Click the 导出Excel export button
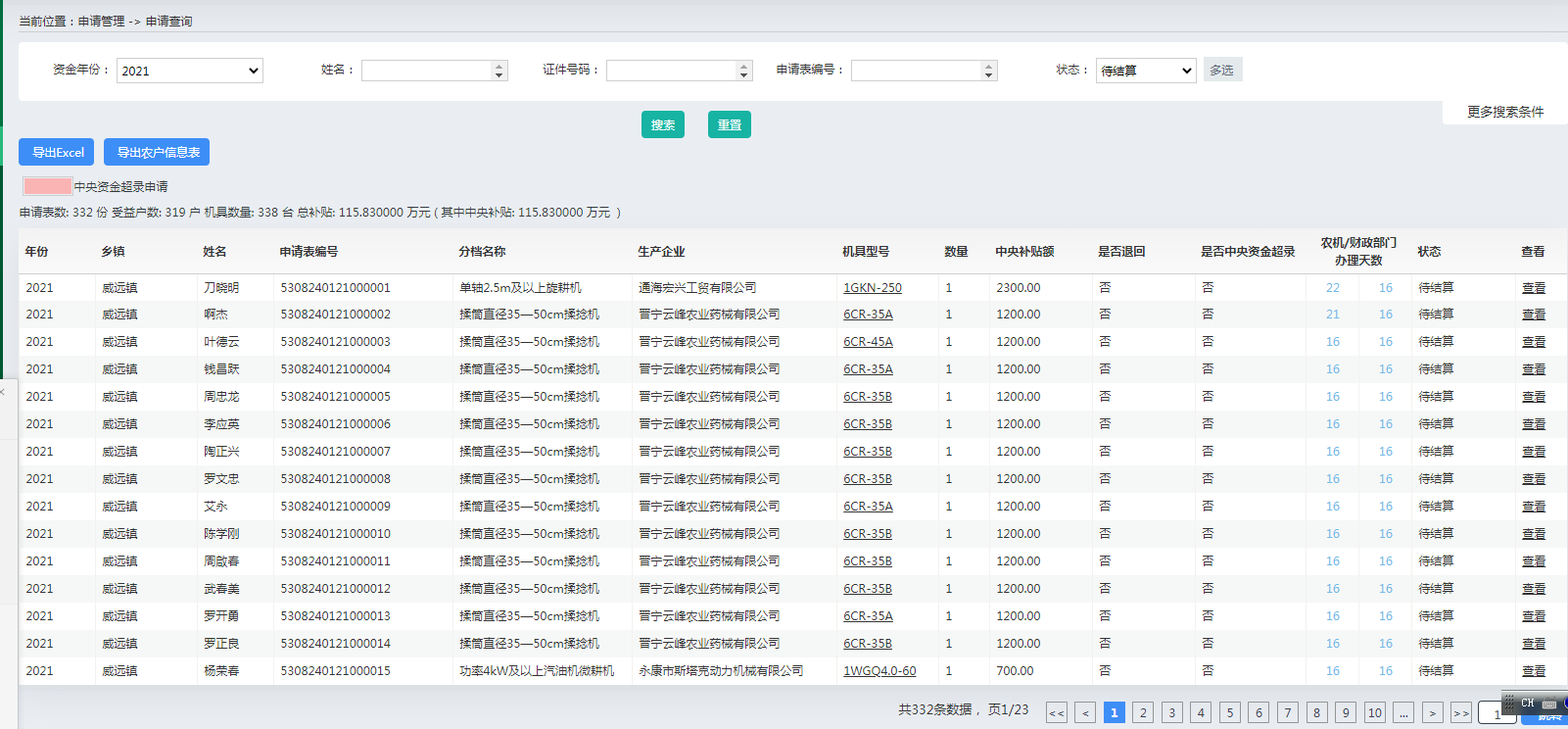The width and height of the screenshot is (1568, 729). pyautogui.click(x=57, y=152)
